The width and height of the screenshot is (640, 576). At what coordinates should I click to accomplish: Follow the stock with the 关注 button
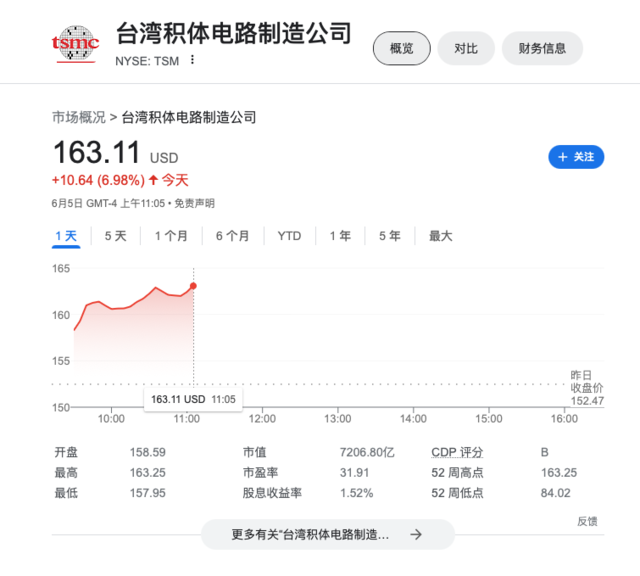click(x=576, y=157)
